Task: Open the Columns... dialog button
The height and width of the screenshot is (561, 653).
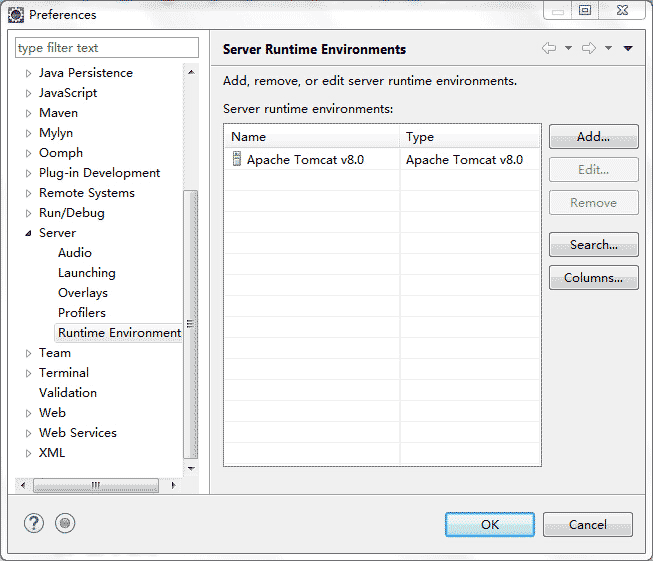Action: point(593,278)
